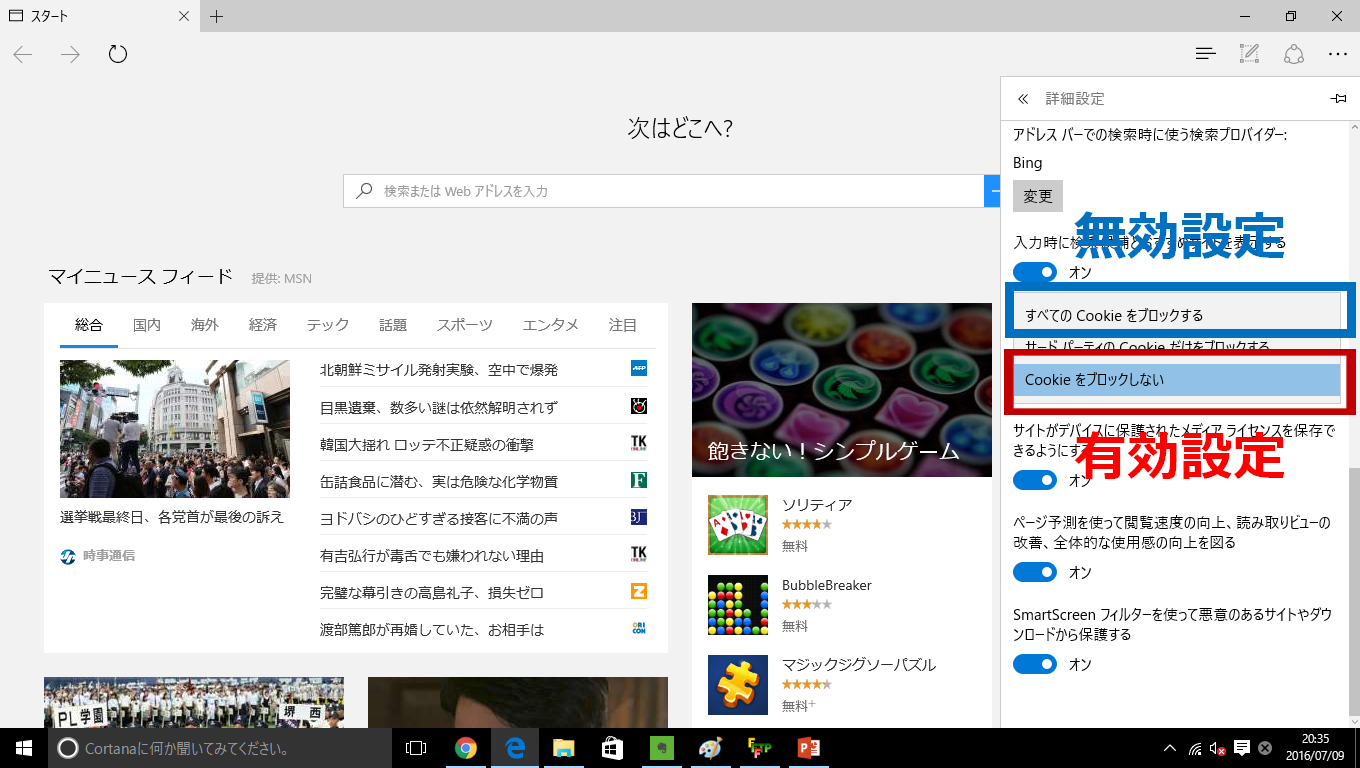Open File Explorer from the taskbar
The width and height of the screenshot is (1360, 768).
(564, 748)
